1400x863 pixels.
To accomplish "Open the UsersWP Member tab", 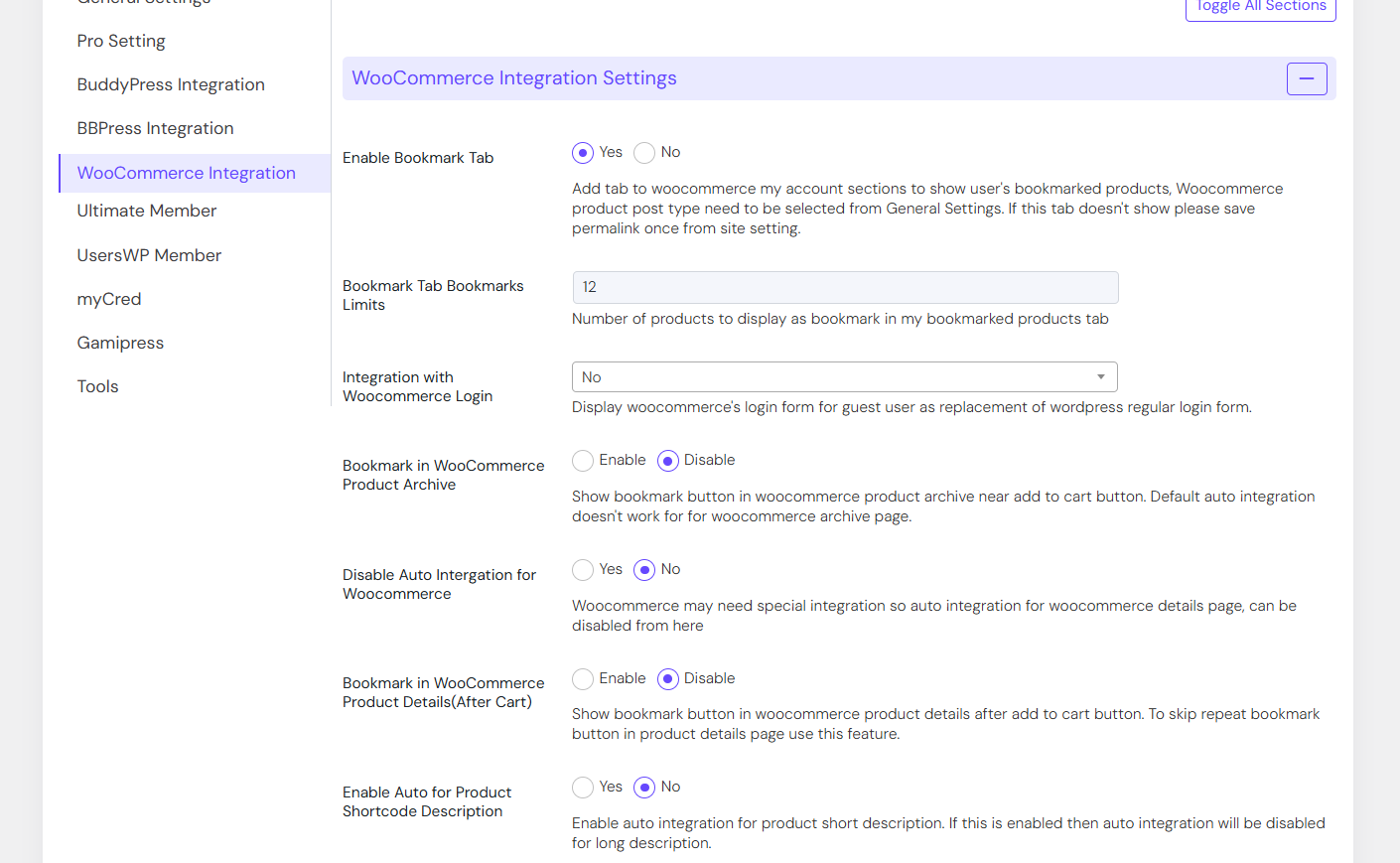I will pos(149,255).
